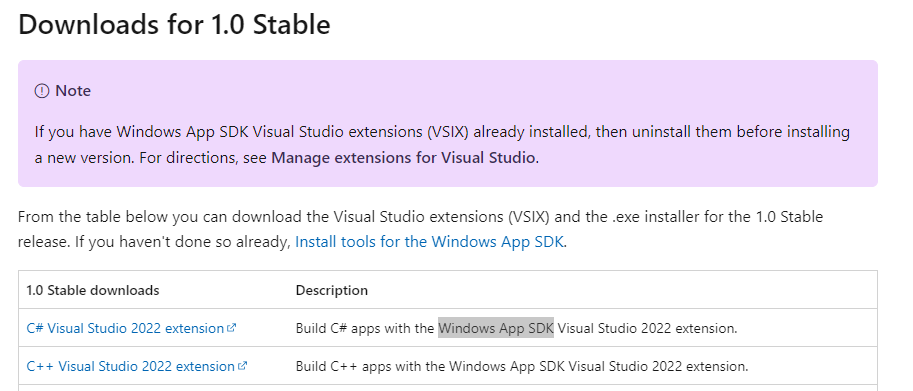913x391 pixels.
Task: Click external-link icon beside C++ extension
Action: point(242,366)
